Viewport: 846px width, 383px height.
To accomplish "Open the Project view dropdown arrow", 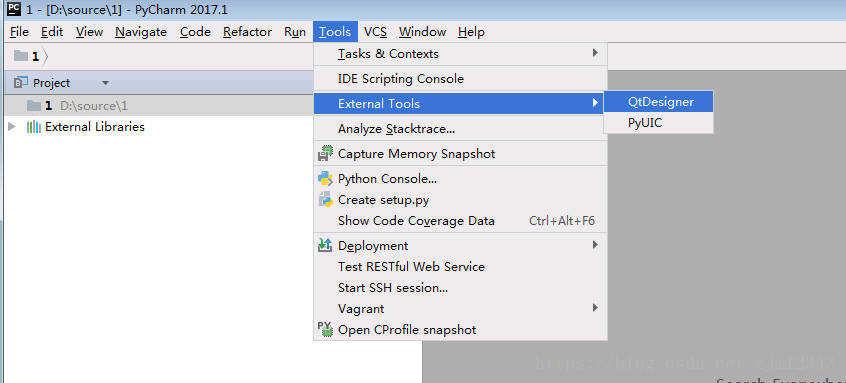I will [106, 83].
